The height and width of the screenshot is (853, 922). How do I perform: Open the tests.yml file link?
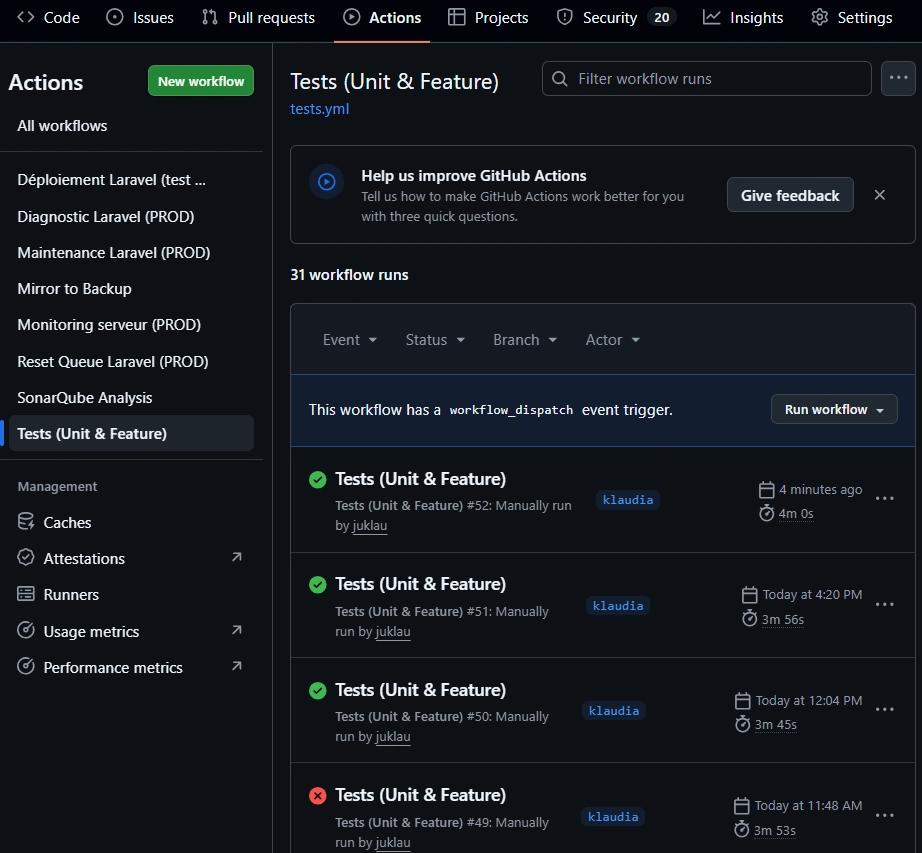tap(319, 109)
